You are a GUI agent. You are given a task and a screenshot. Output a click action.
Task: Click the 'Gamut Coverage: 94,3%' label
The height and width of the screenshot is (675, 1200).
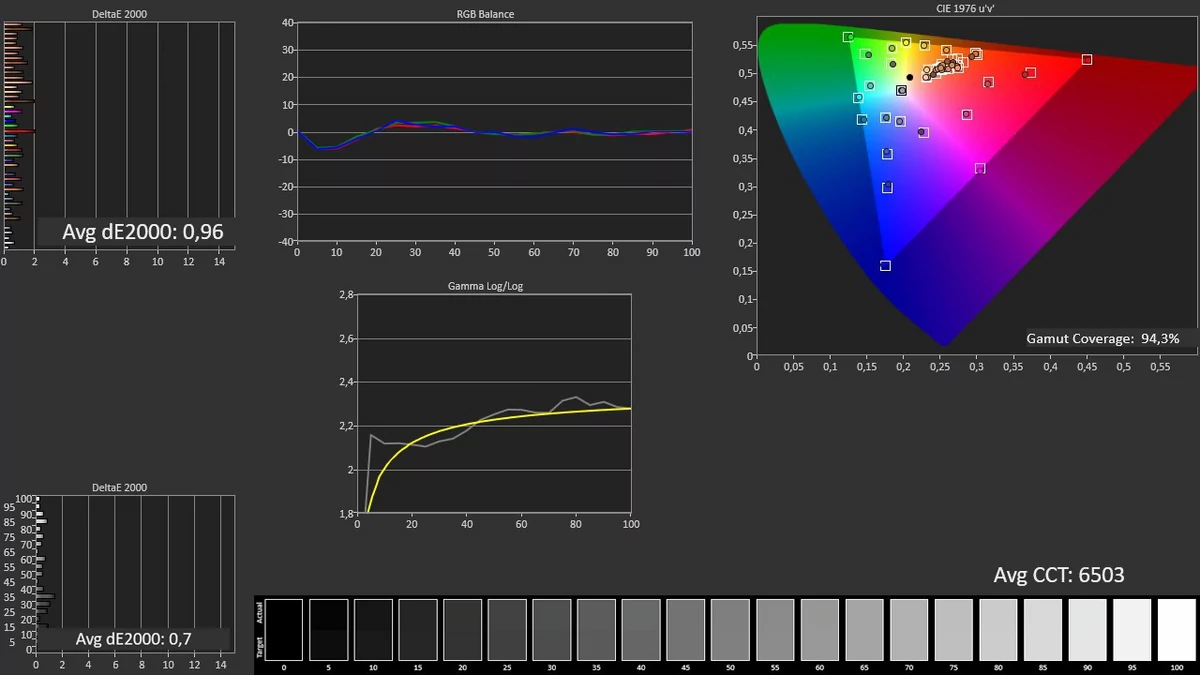click(1102, 339)
